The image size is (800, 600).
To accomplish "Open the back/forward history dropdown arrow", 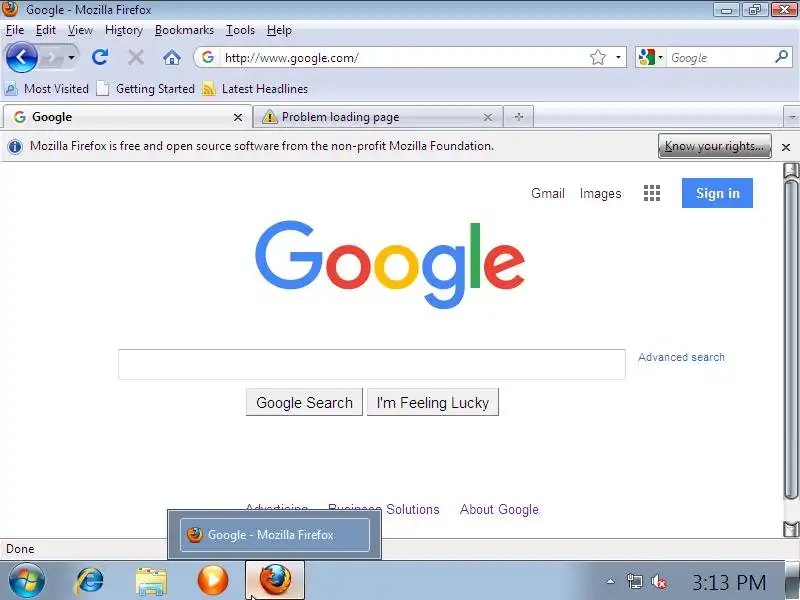I will [71, 58].
